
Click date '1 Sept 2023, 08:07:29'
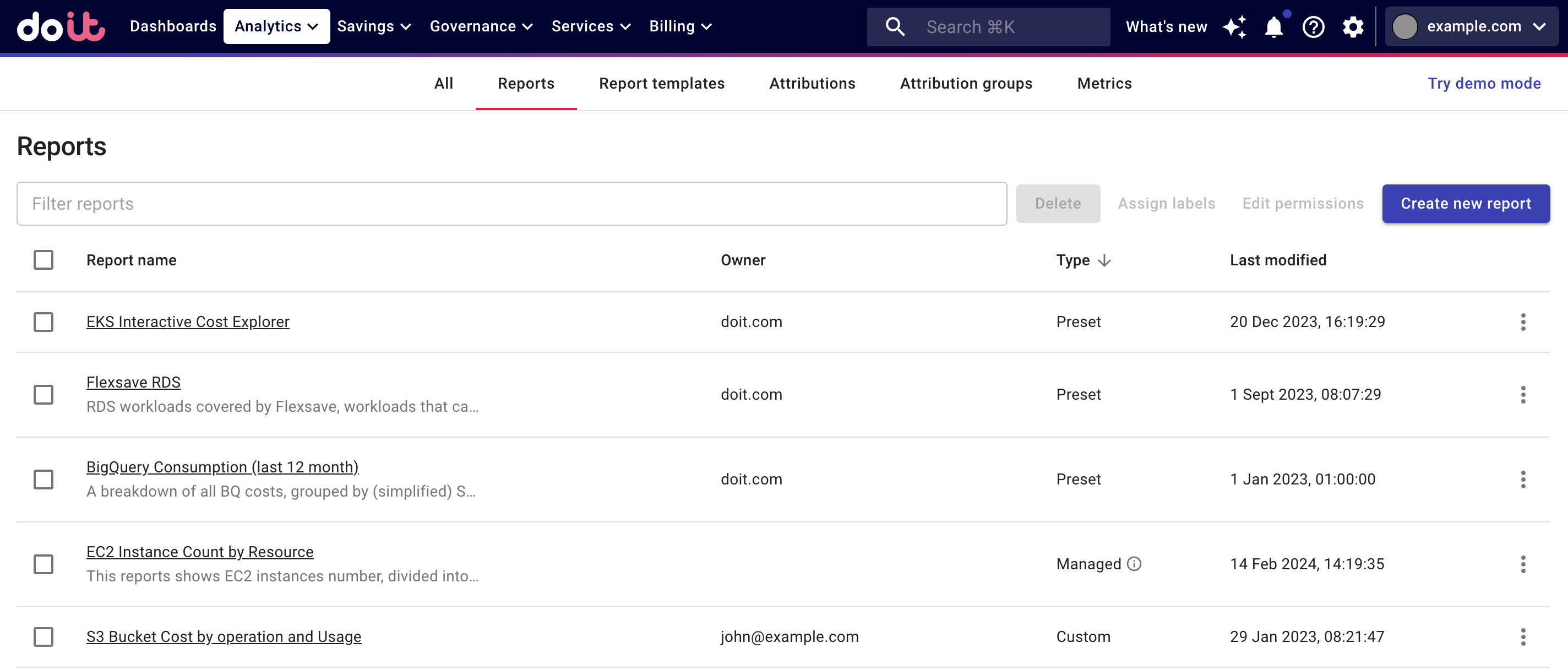point(1305,394)
